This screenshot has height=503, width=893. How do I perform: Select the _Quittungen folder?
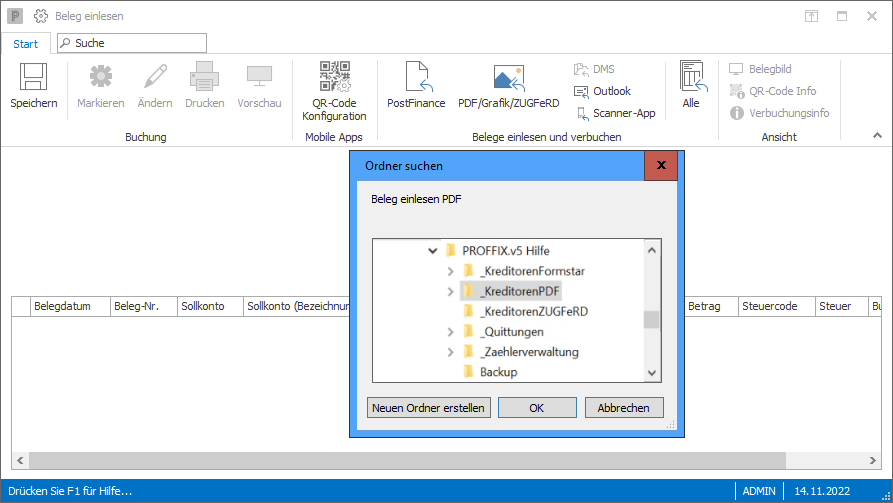coord(511,332)
